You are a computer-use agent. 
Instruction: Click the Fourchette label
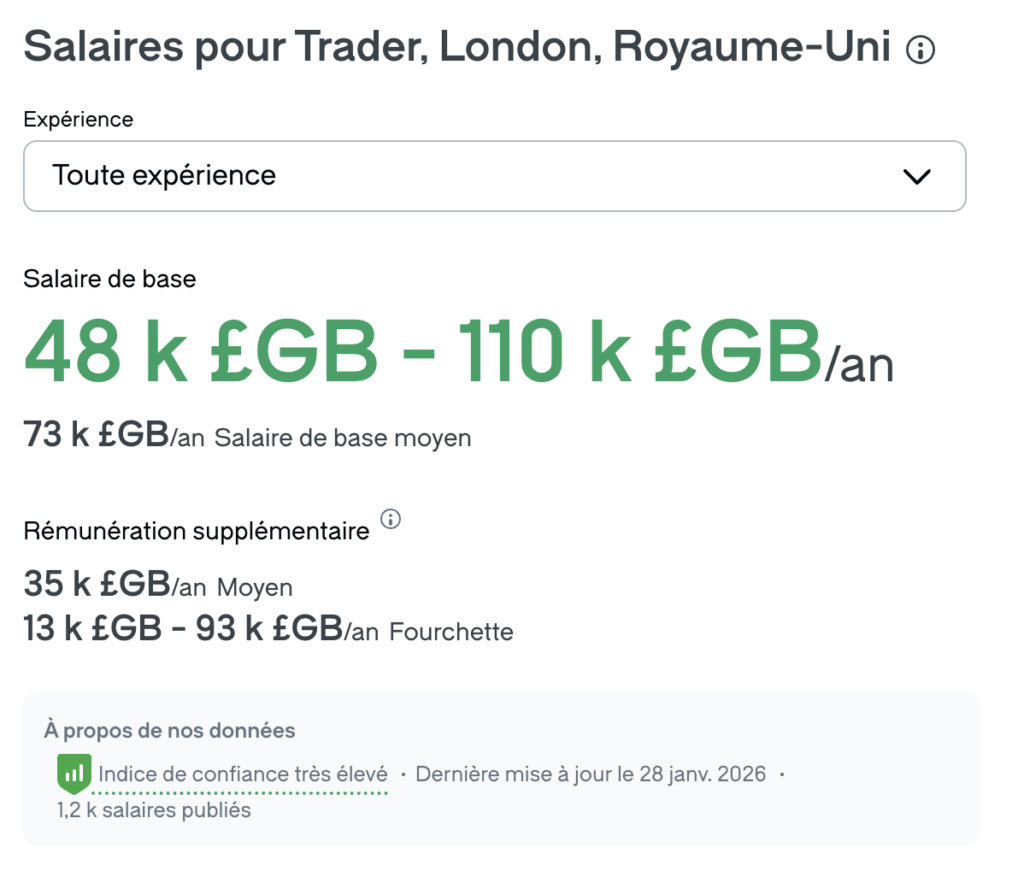(451, 632)
